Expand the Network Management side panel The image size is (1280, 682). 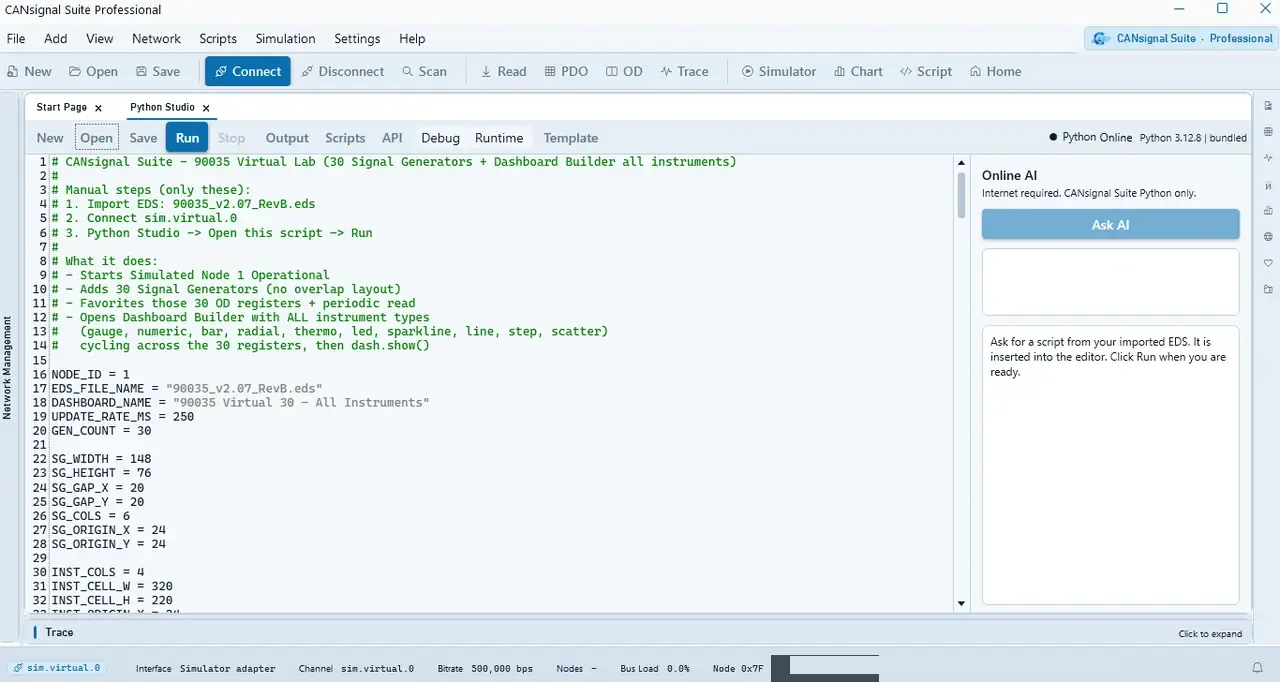coord(7,367)
